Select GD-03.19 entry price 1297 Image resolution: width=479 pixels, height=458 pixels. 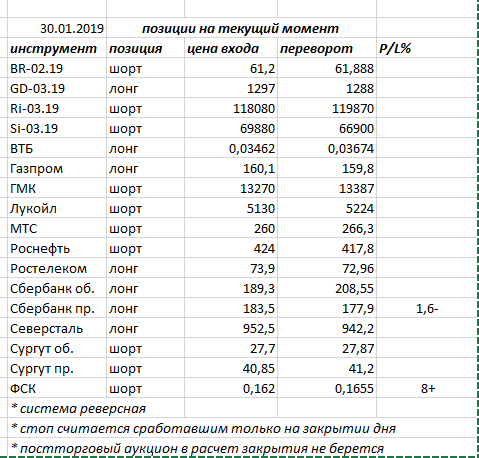231,88
